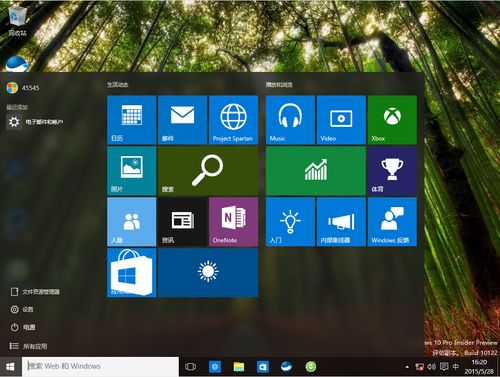Image resolution: width=500 pixels, height=377 pixels.
Task: Click the user account 45545
Action: 23,88
